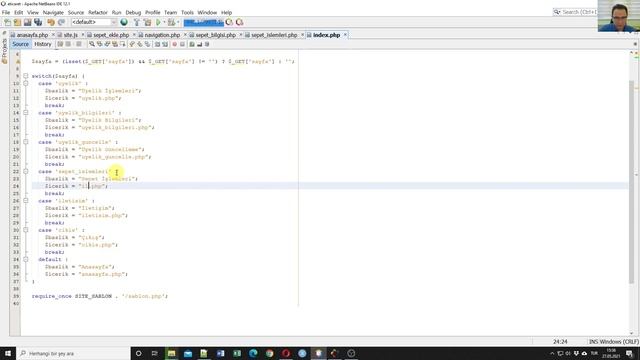Click the Stop Macro Recording icon
Image resolution: width=640 pixels, height=360 pixels.
(182, 44)
